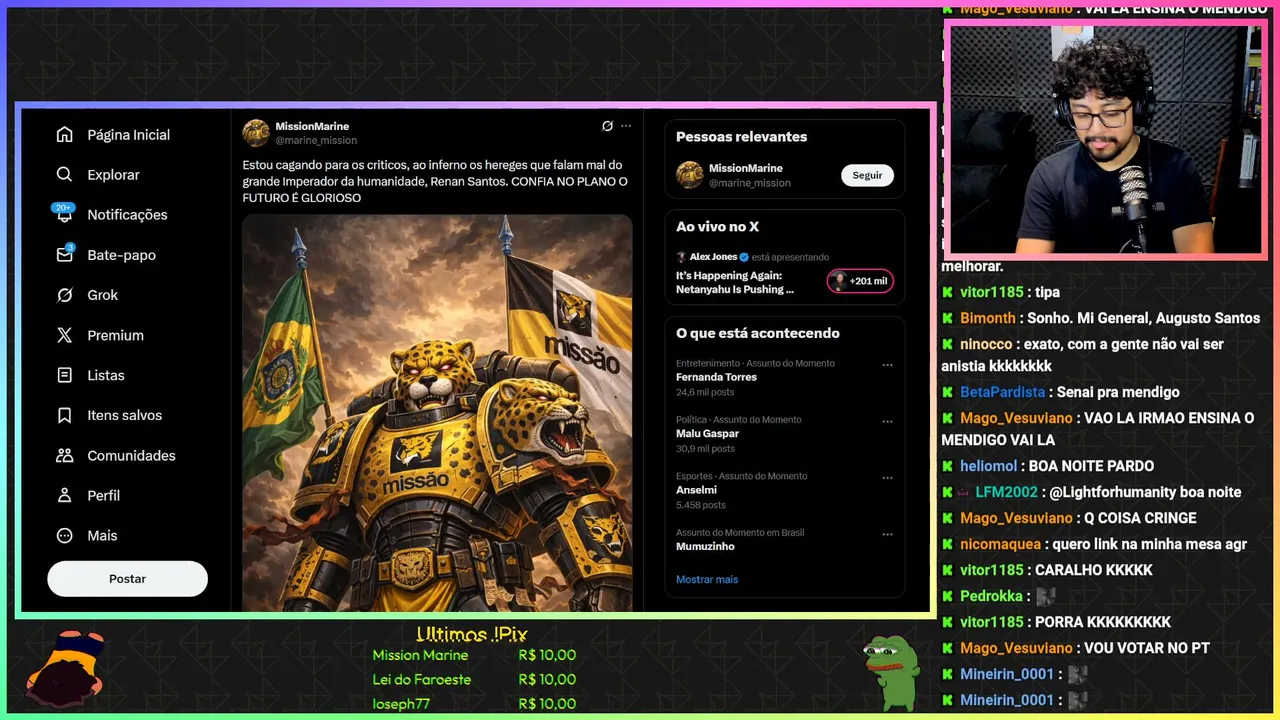Open the Listas icon

(x=65, y=375)
